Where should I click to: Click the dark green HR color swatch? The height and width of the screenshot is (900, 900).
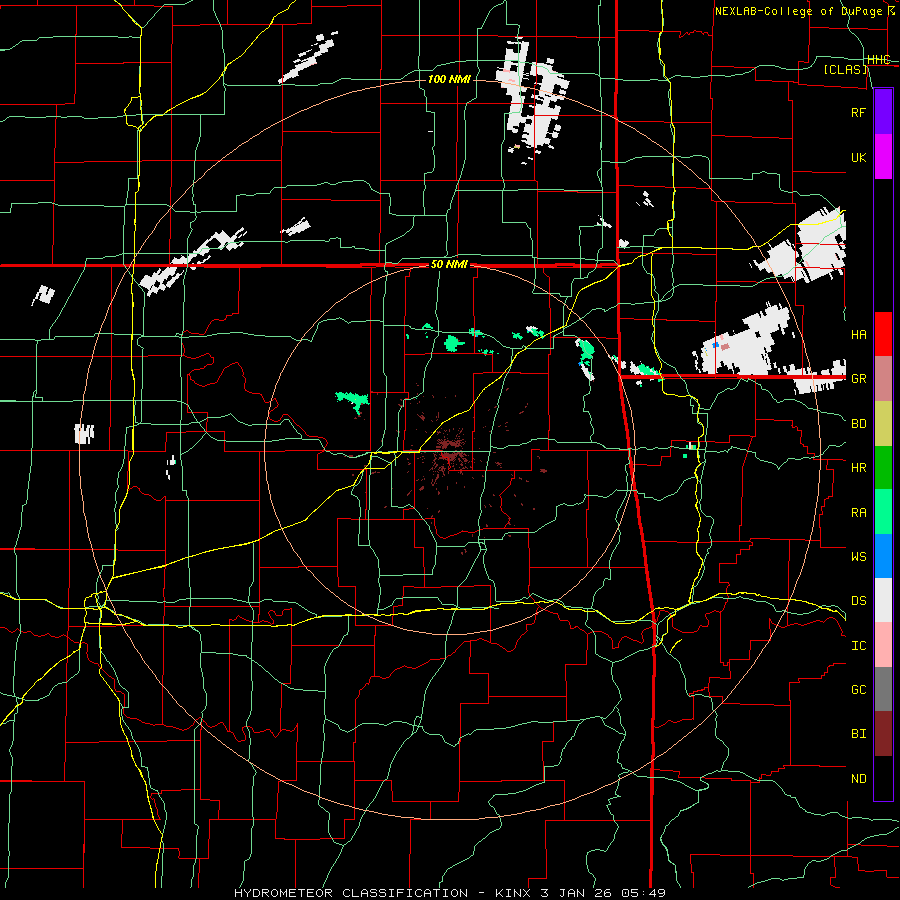[x=883, y=468]
